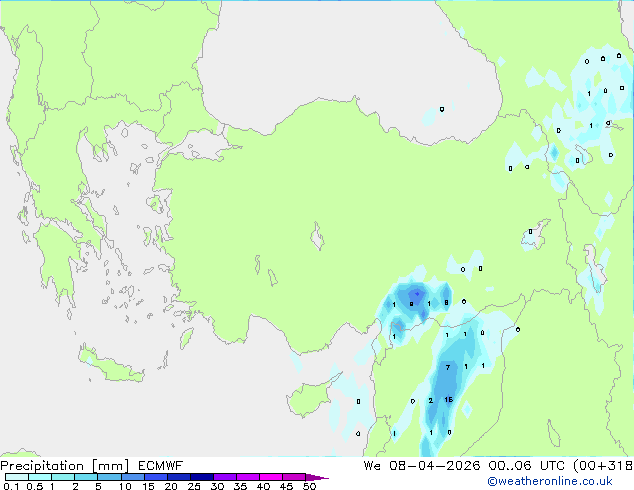Select the above-50 mm arrow legend tip
634x490 pixels.
(317, 477)
